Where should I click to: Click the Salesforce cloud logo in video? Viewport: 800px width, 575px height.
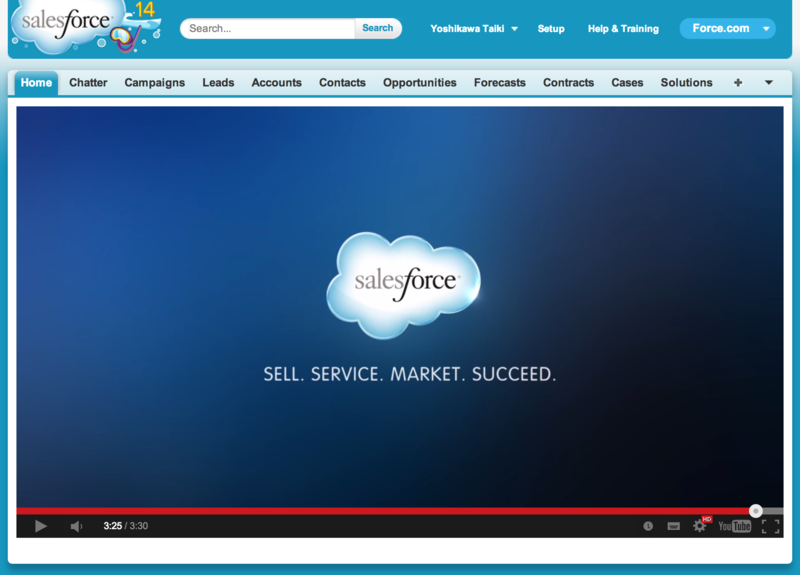point(403,285)
